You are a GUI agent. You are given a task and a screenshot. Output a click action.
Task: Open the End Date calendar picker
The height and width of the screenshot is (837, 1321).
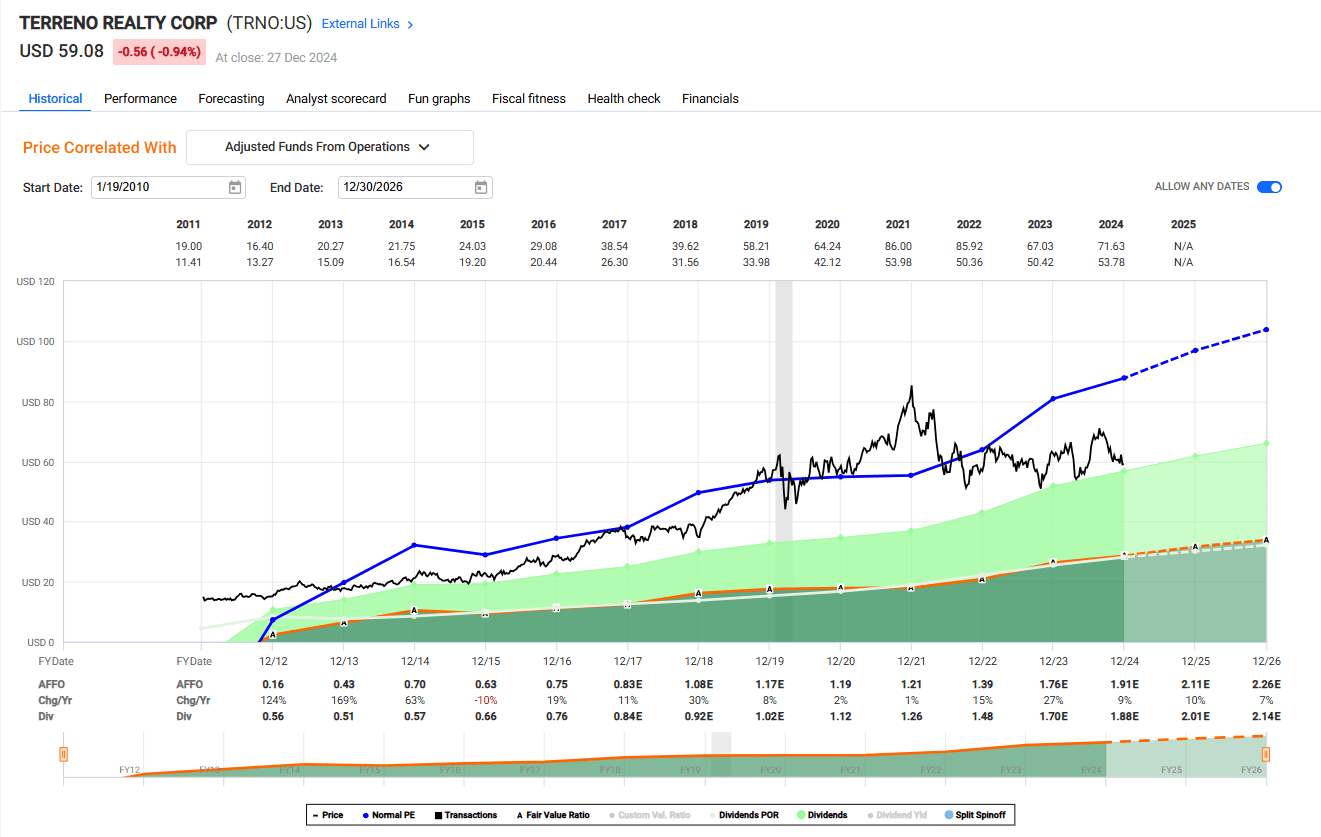click(480, 187)
